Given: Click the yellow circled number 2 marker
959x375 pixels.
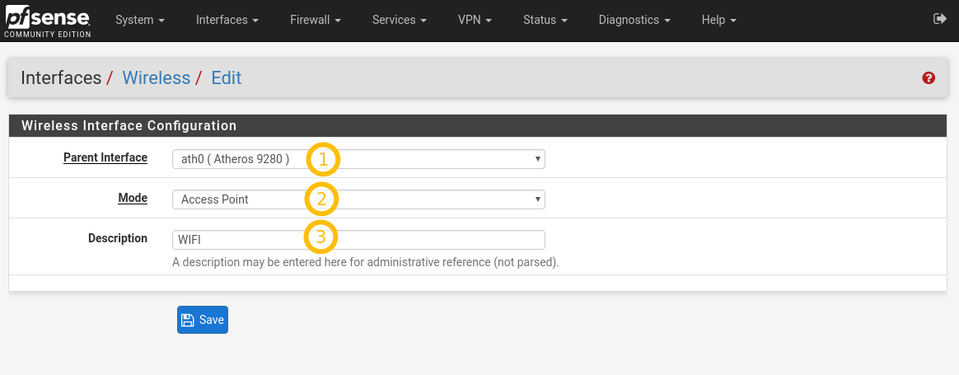Looking at the screenshot, I should click(x=322, y=199).
